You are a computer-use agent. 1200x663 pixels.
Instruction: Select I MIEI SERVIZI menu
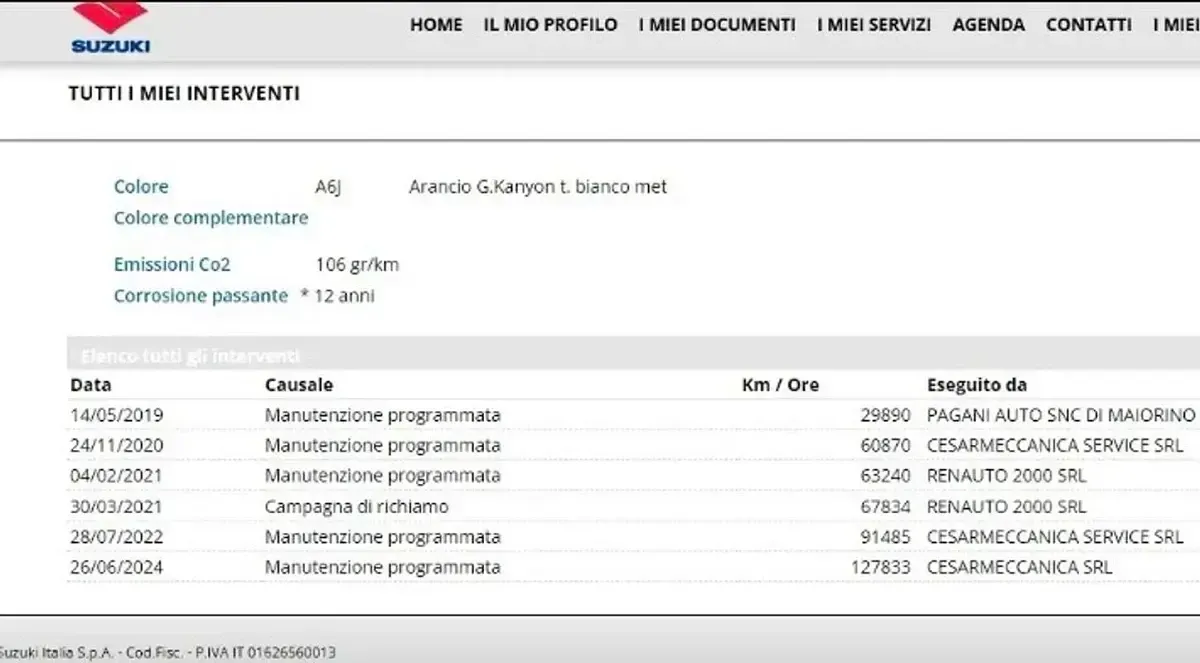(874, 25)
